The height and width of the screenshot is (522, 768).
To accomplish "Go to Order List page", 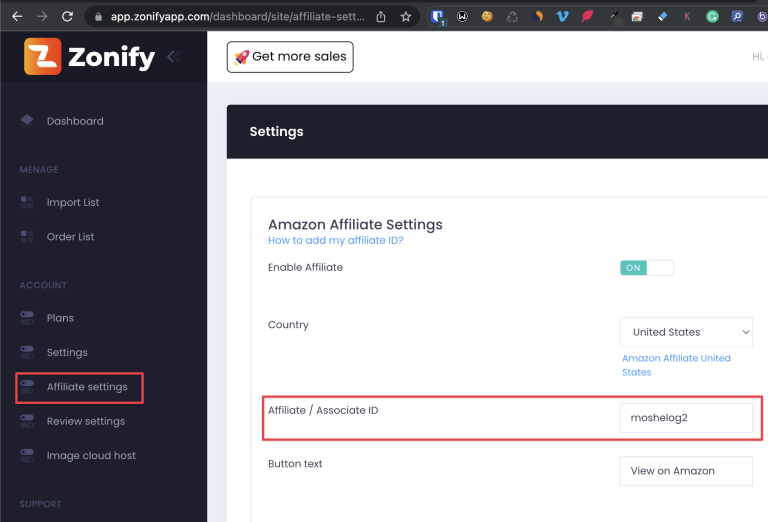I will 70,237.
